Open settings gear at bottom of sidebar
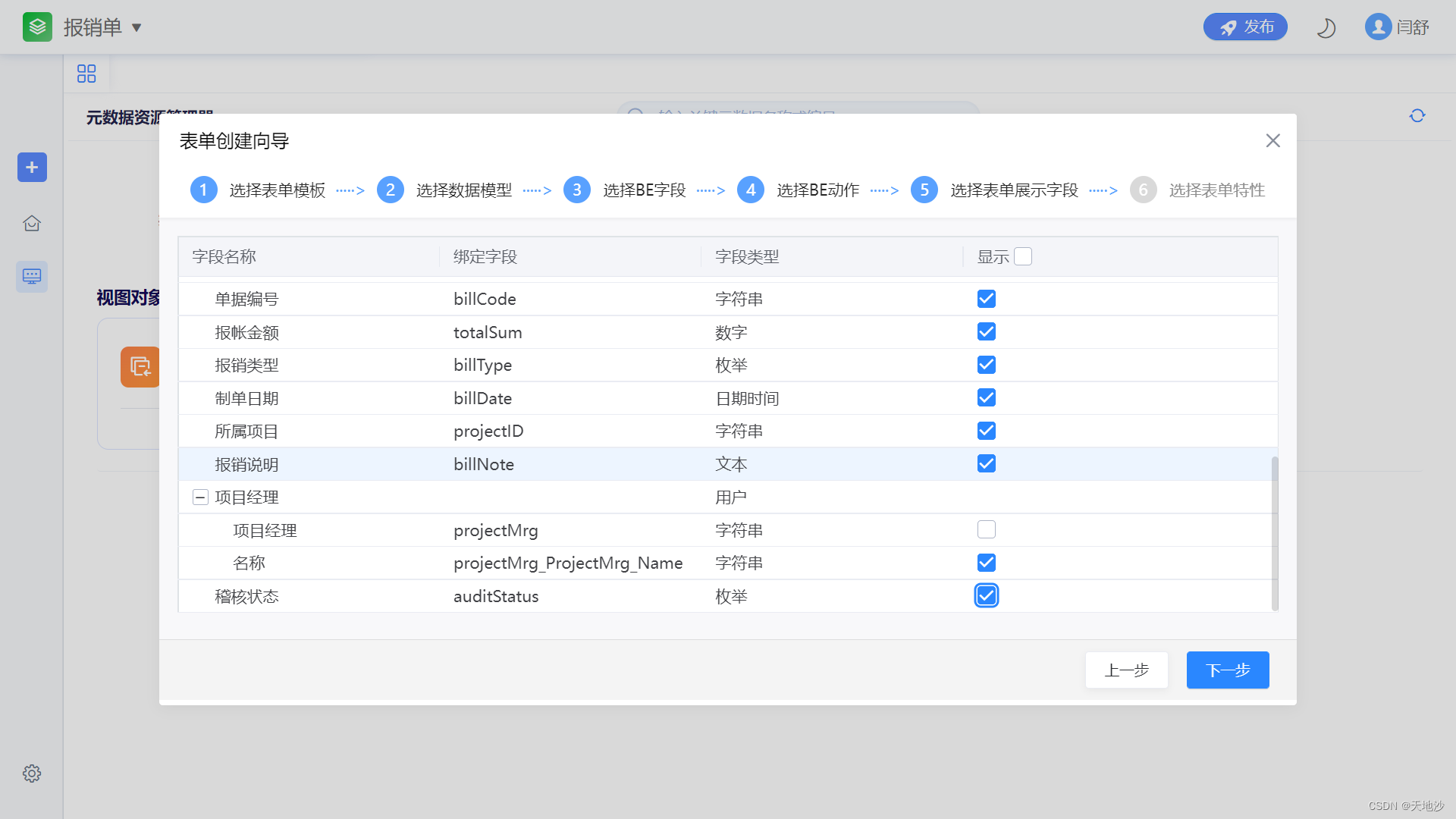This screenshot has width=1456, height=819. click(32, 773)
